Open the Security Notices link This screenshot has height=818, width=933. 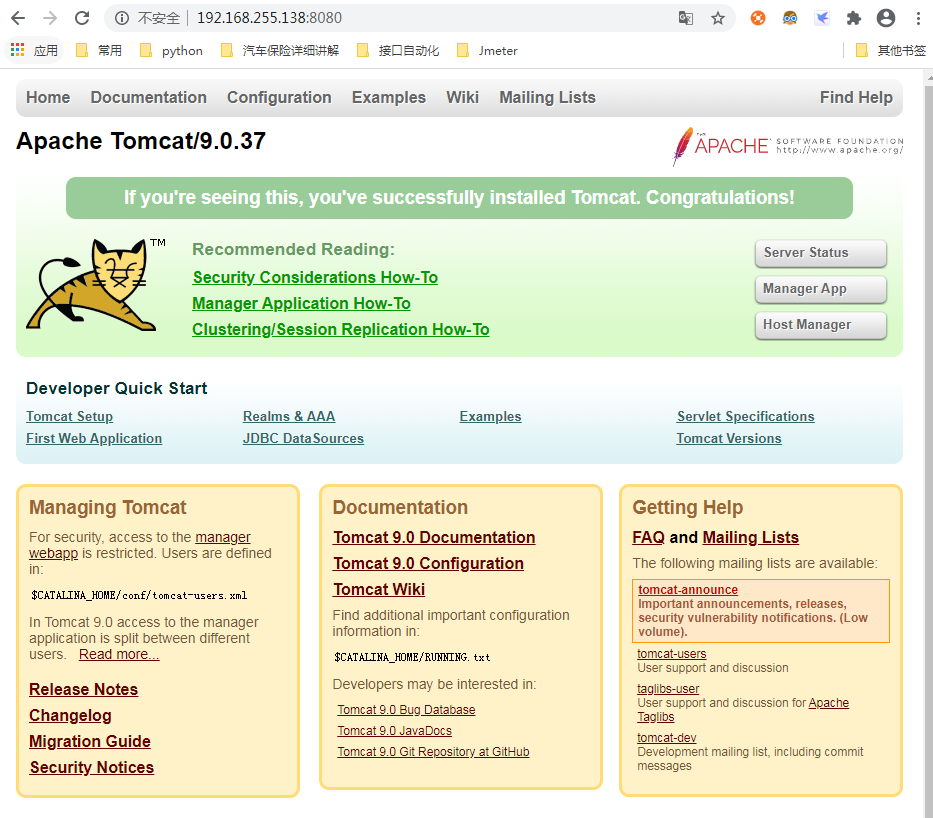pos(92,768)
